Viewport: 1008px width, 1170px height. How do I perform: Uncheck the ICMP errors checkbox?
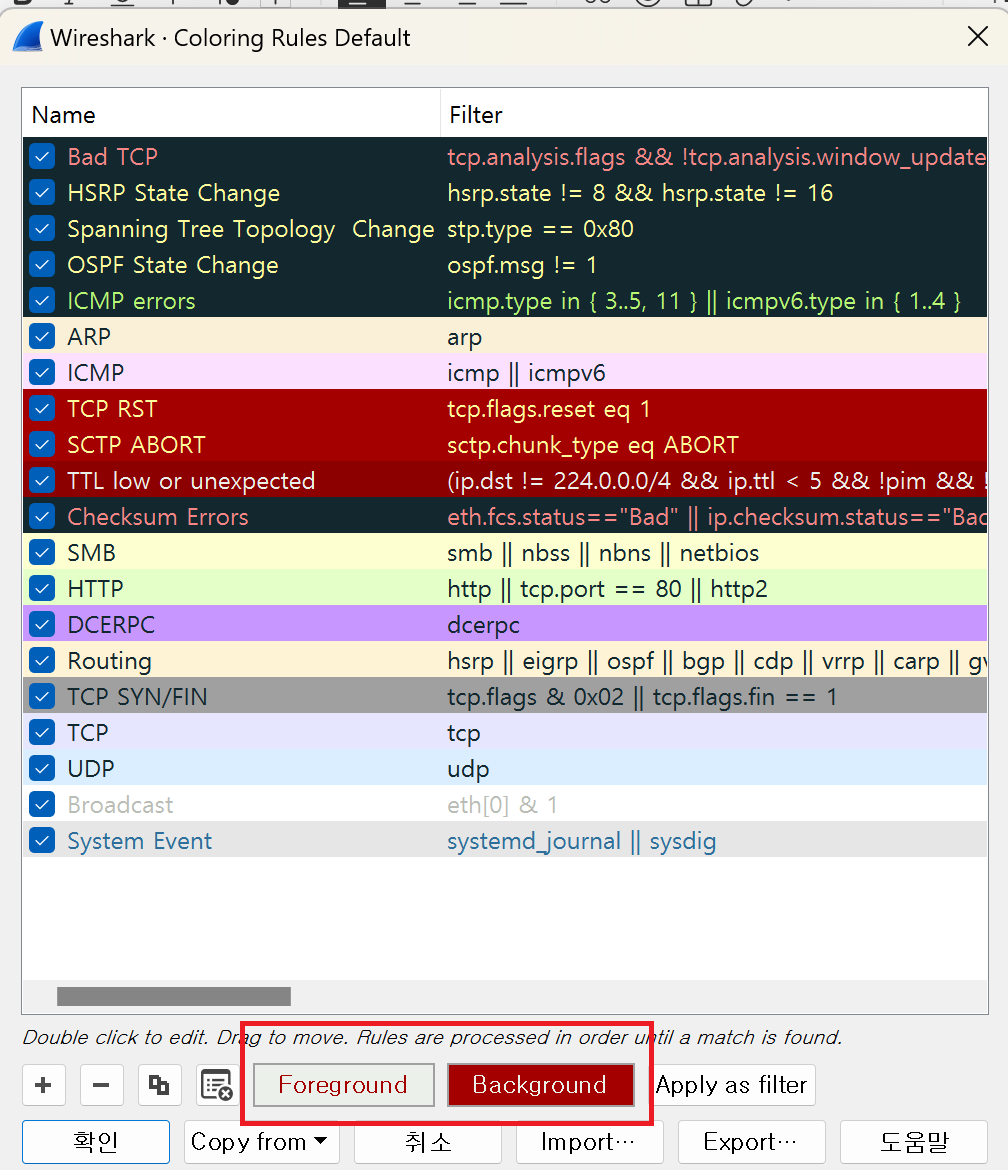pyautogui.click(x=43, y=301)
